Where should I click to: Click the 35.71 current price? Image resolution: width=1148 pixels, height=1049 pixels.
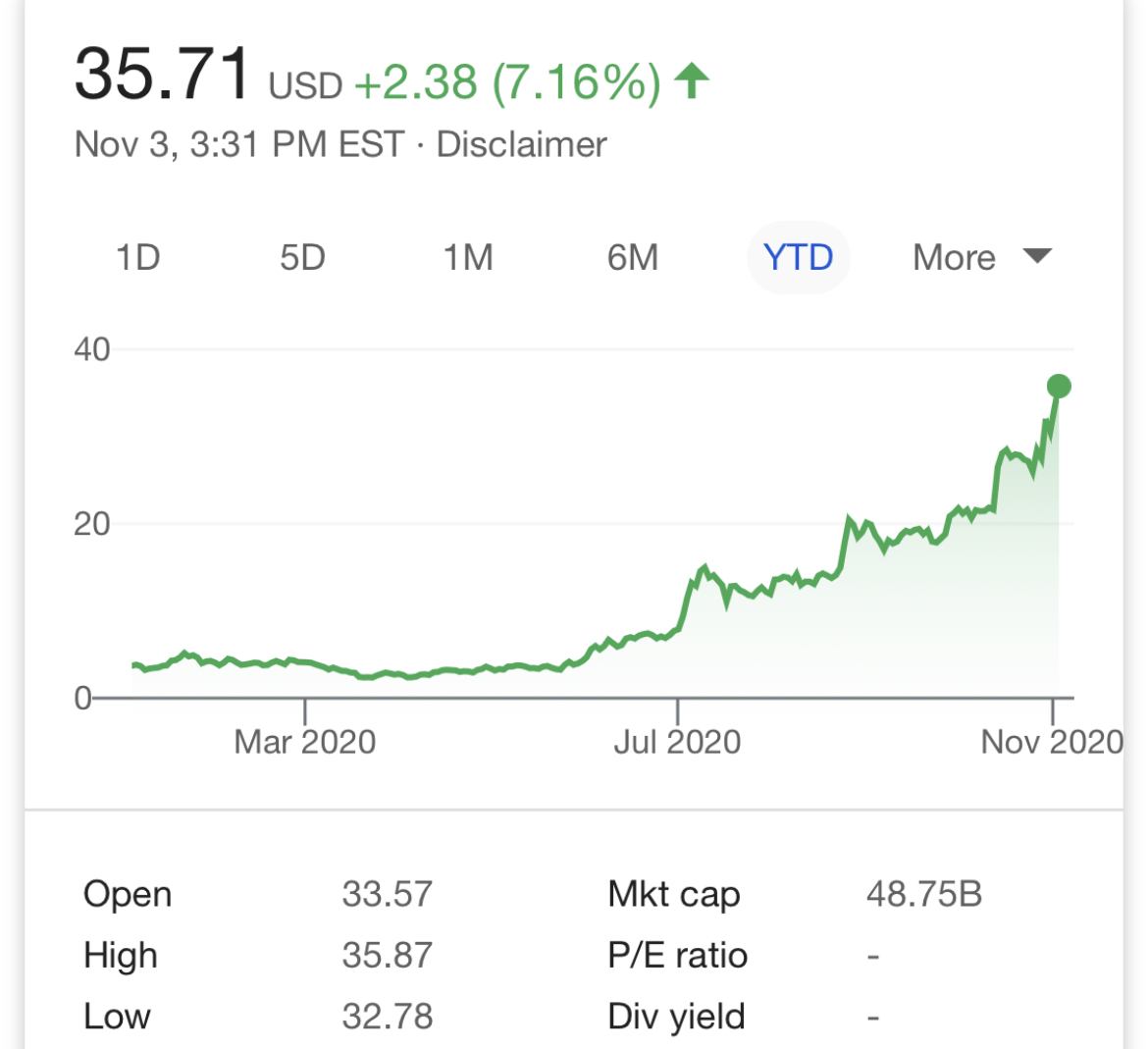coord(162,75)
